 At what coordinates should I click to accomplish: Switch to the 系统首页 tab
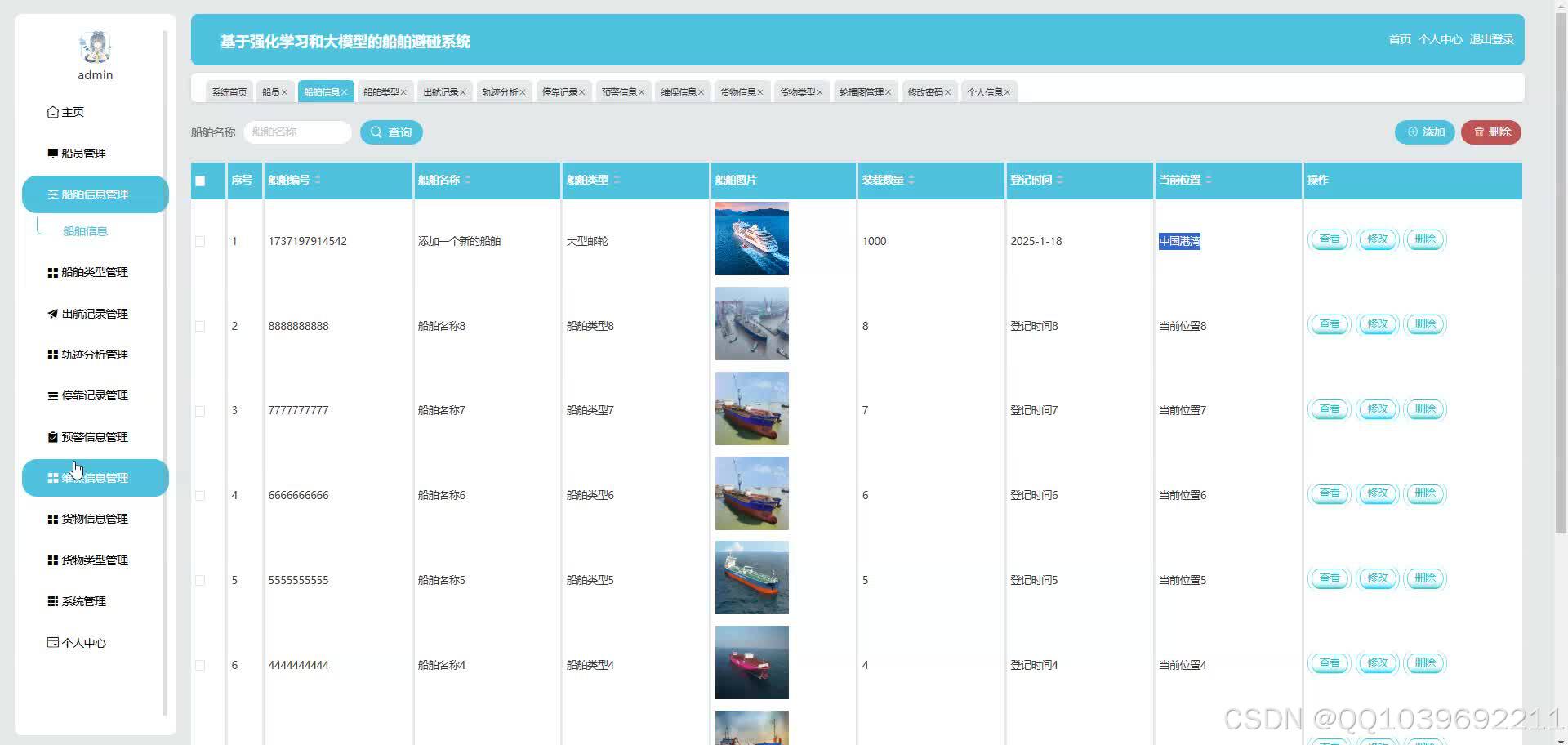click(x=229, y=92)
